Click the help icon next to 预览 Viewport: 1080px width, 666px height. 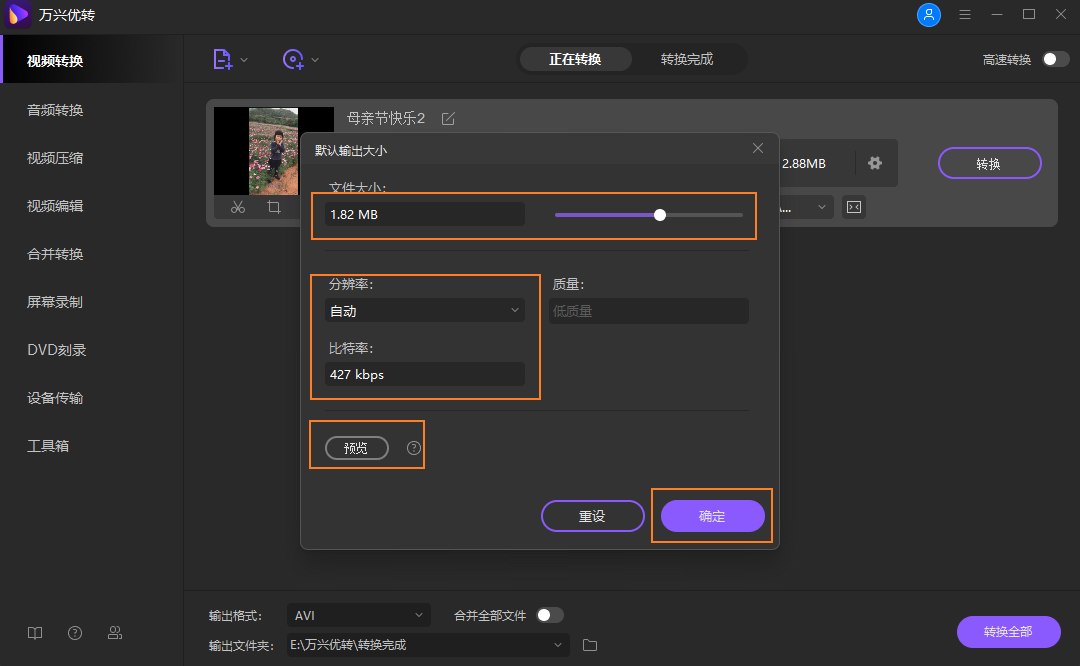[412, 448]
